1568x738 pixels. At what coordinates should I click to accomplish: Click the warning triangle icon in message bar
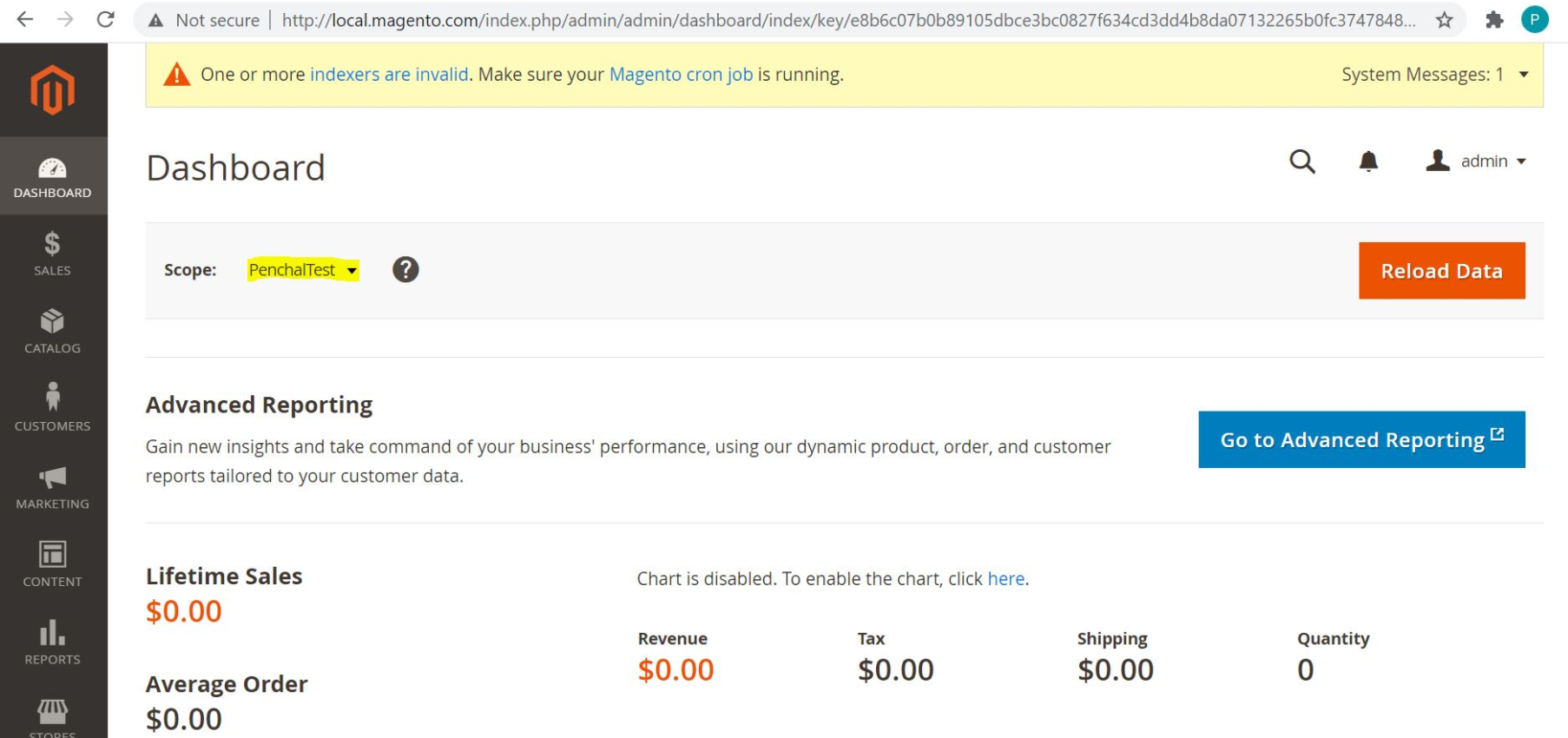click(177, 75)
